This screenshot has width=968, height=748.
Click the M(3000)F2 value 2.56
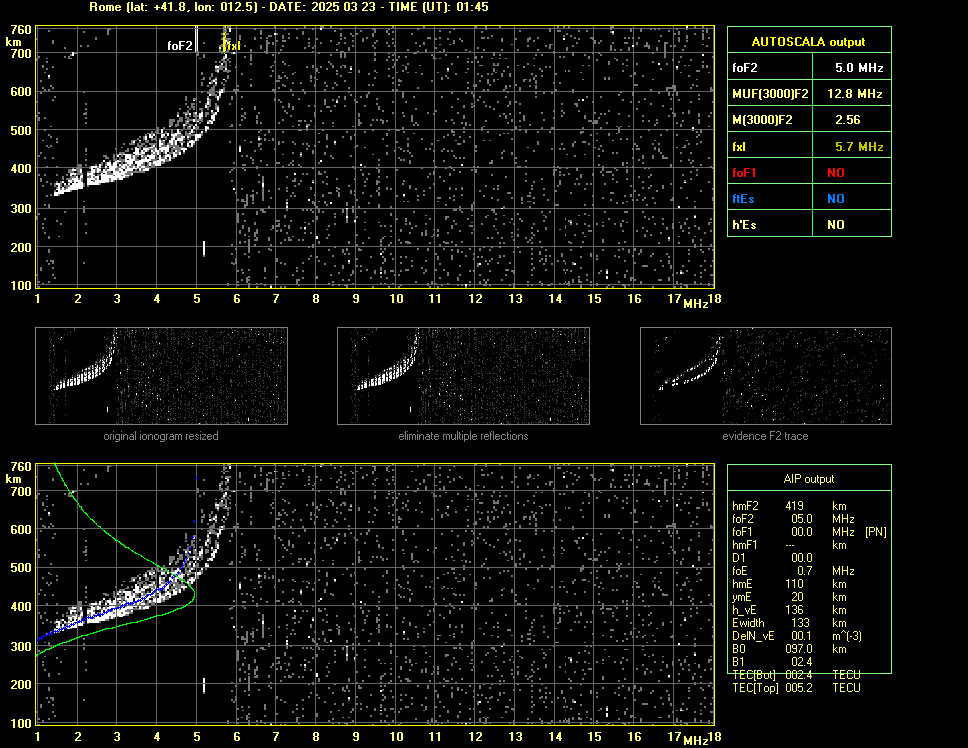(x=847, y=120)
